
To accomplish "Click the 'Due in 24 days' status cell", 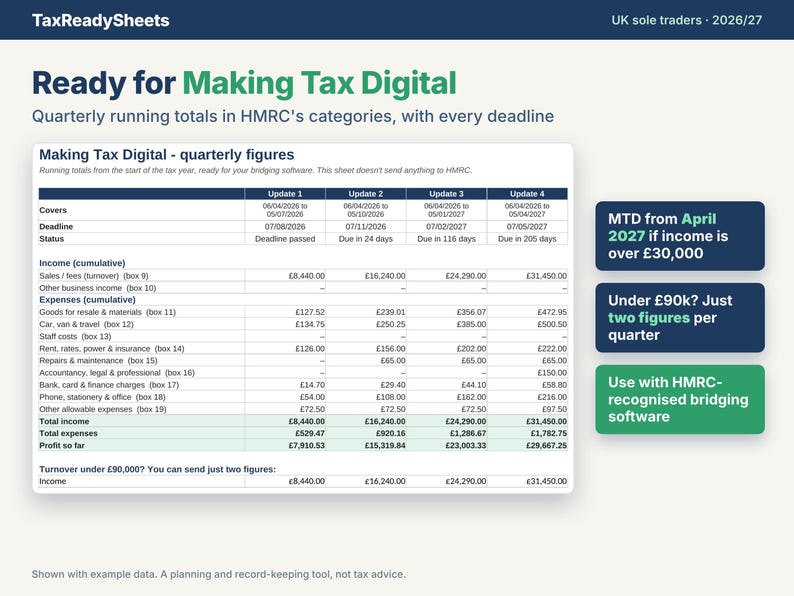I will [366, 239].
